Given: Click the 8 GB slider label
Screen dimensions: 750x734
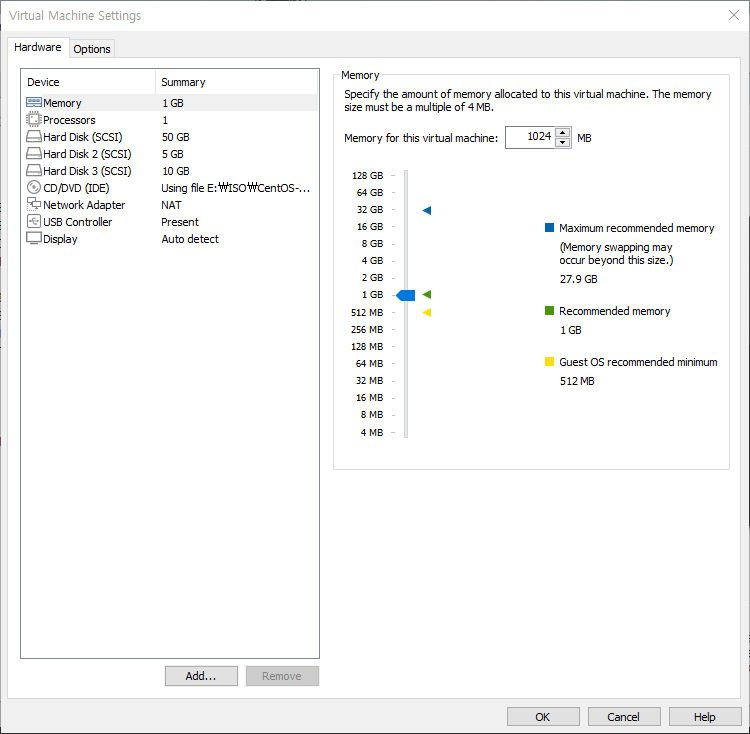Looking at the screenshot, I should (x=372, y=243).
